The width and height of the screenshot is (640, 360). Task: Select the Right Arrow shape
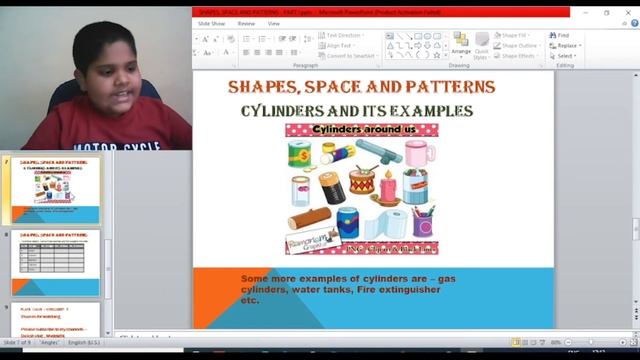[x=418, y=46]
